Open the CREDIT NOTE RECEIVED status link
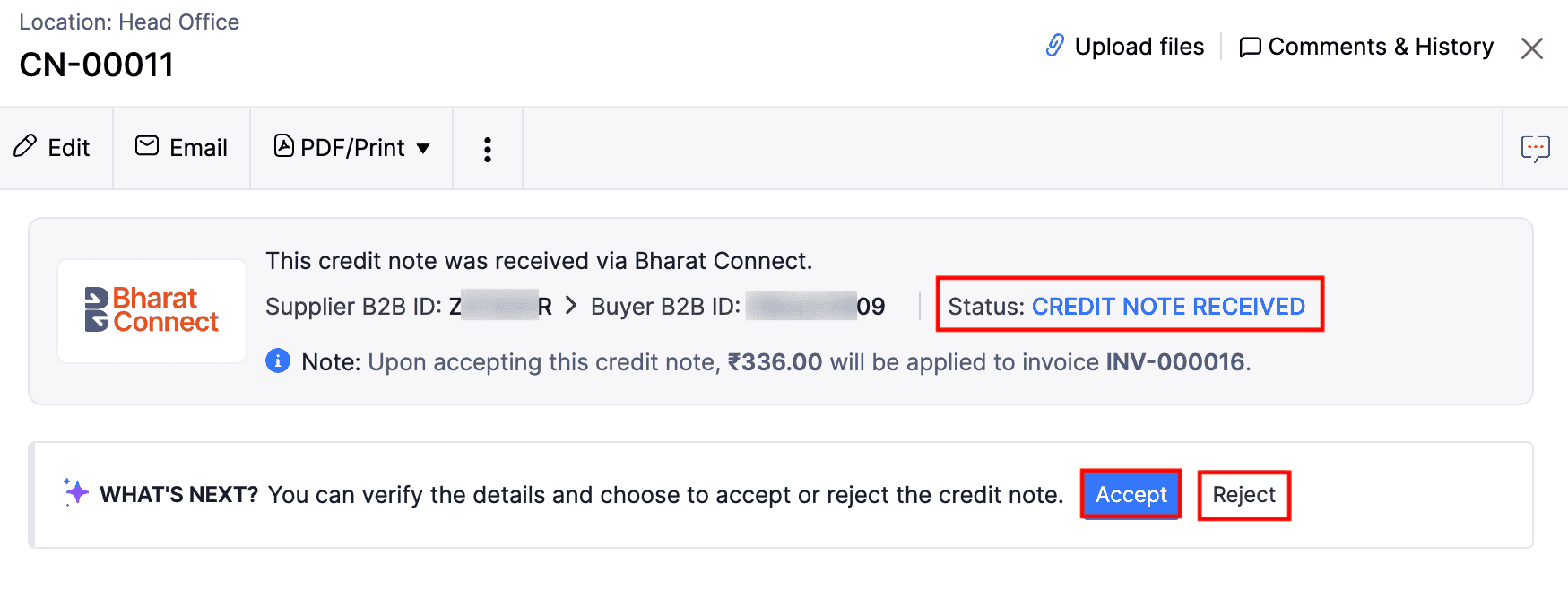The width and height of the screenshot is (1568, 599). point(1168,306)
